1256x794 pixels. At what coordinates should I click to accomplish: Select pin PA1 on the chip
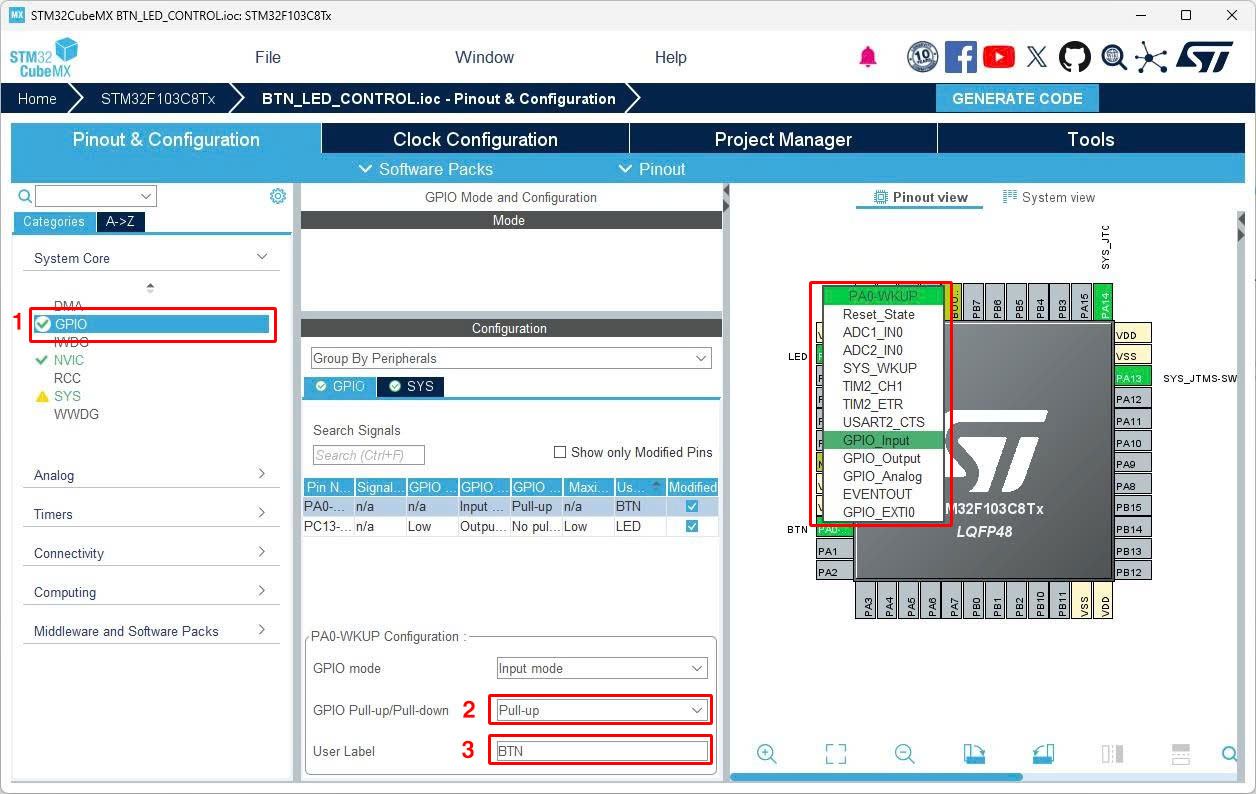(834, 551)
